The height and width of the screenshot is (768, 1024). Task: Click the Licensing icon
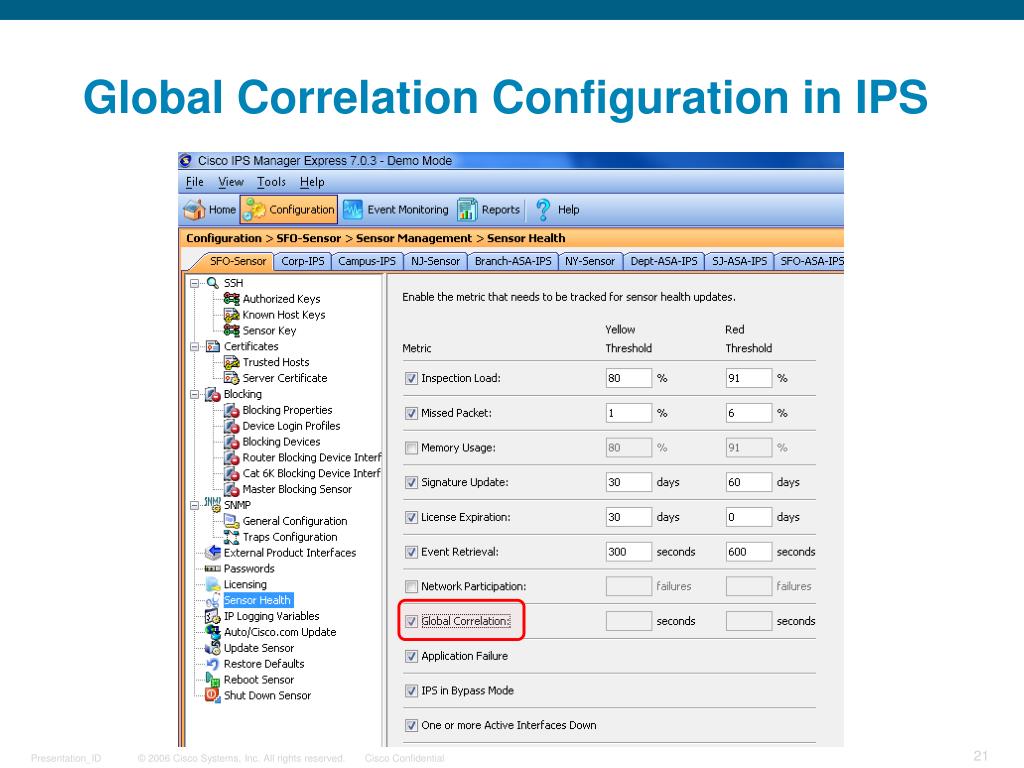tap(213, 584)
